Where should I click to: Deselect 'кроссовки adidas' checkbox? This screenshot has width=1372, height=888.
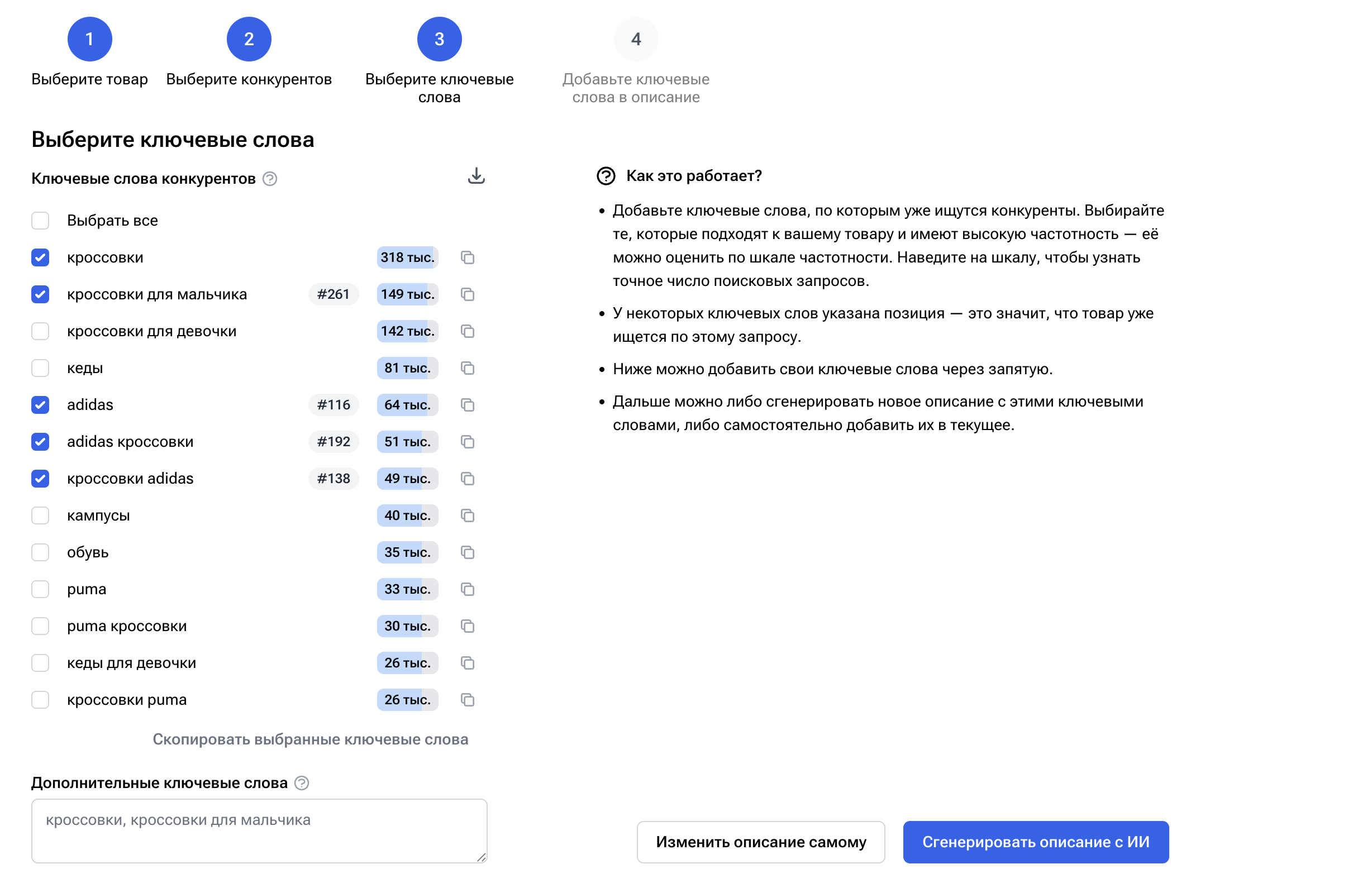click(40, 479)
